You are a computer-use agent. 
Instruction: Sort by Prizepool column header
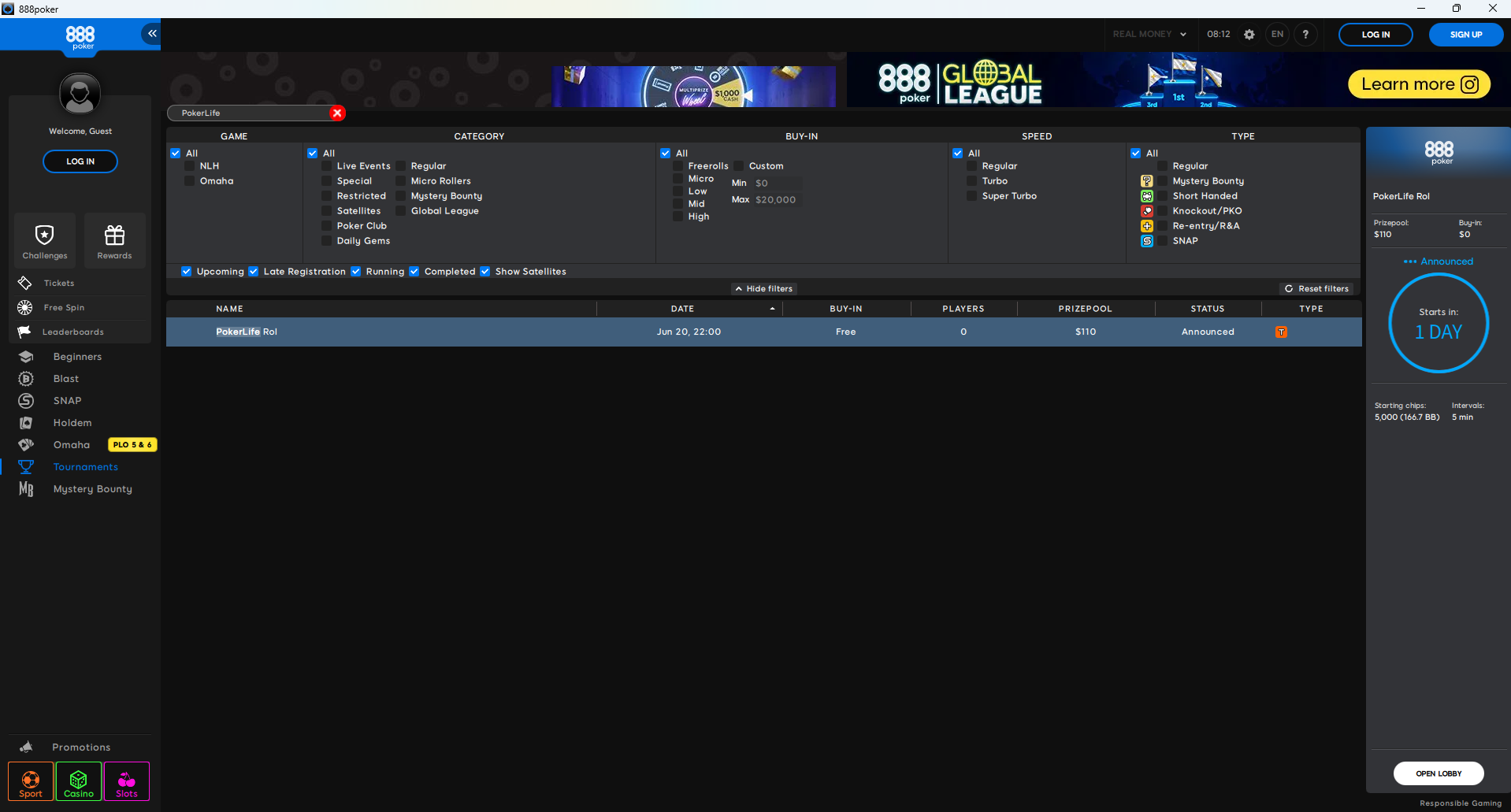tap(1086, 309)
